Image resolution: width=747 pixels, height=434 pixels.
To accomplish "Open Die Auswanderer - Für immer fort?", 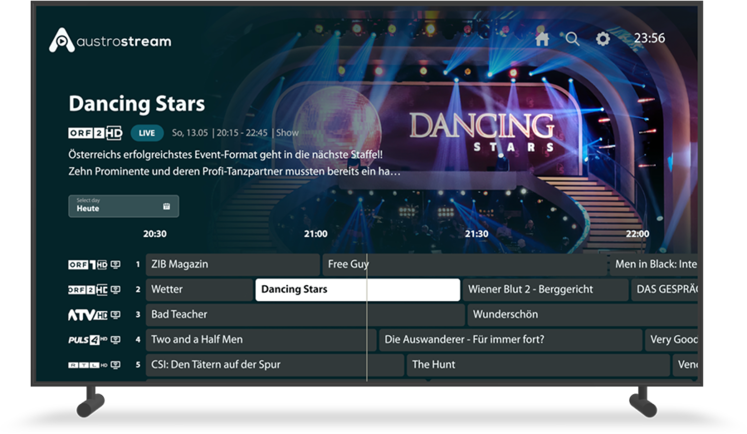I will pos(510,340).
